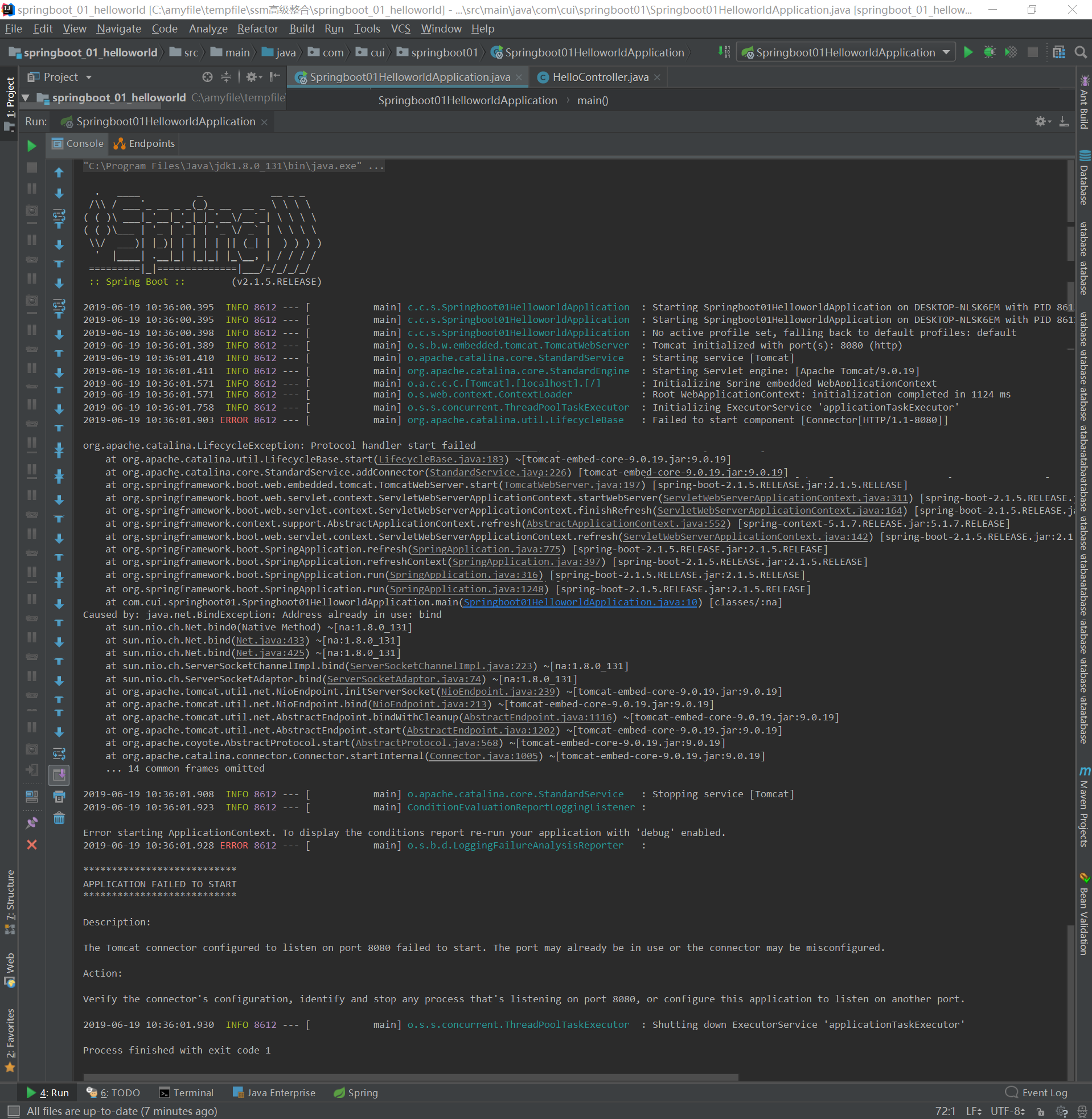Click the Restore Layout icon in the Run panel
The width and height of the screenshot is (1092, 1119).
pyautogui.click(x=31, y=796)
